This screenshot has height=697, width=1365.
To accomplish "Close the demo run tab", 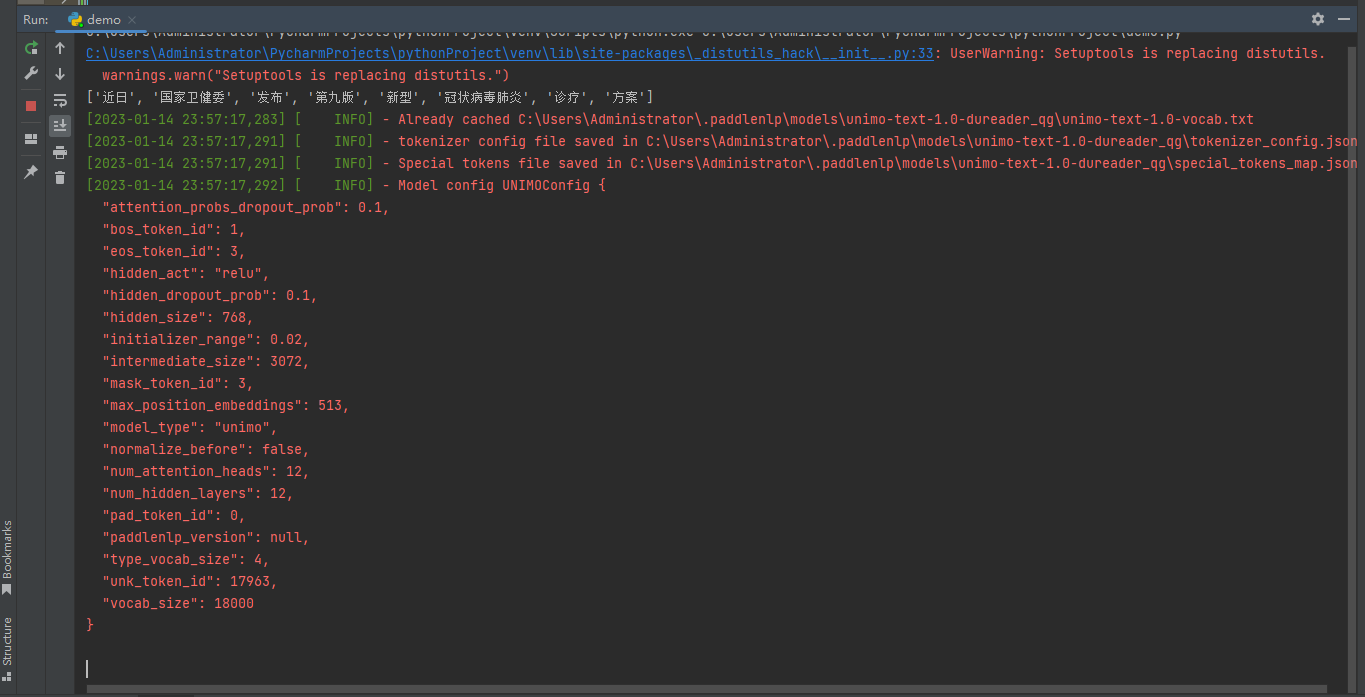I will pos(131,18).
